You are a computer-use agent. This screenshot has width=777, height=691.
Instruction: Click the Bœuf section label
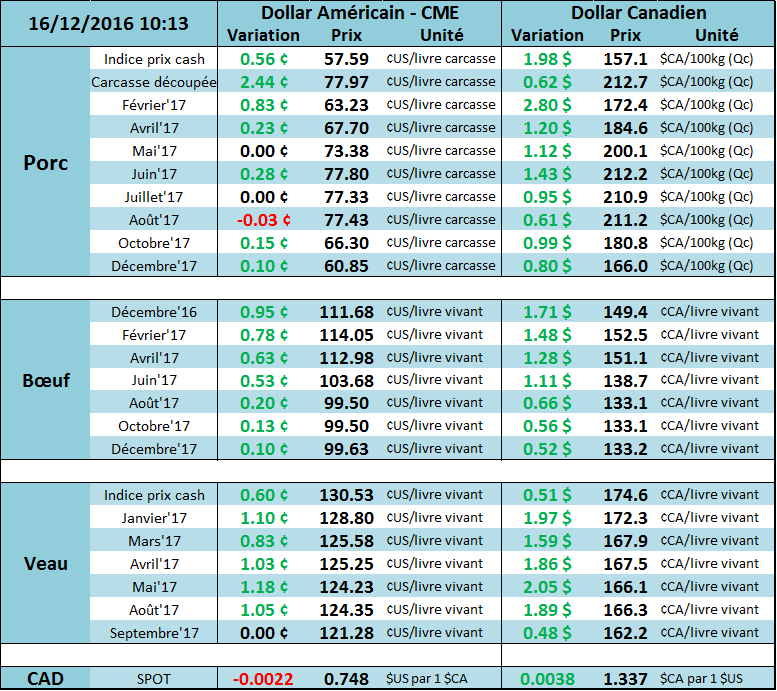pyautogui.click(x=45, y=380)
